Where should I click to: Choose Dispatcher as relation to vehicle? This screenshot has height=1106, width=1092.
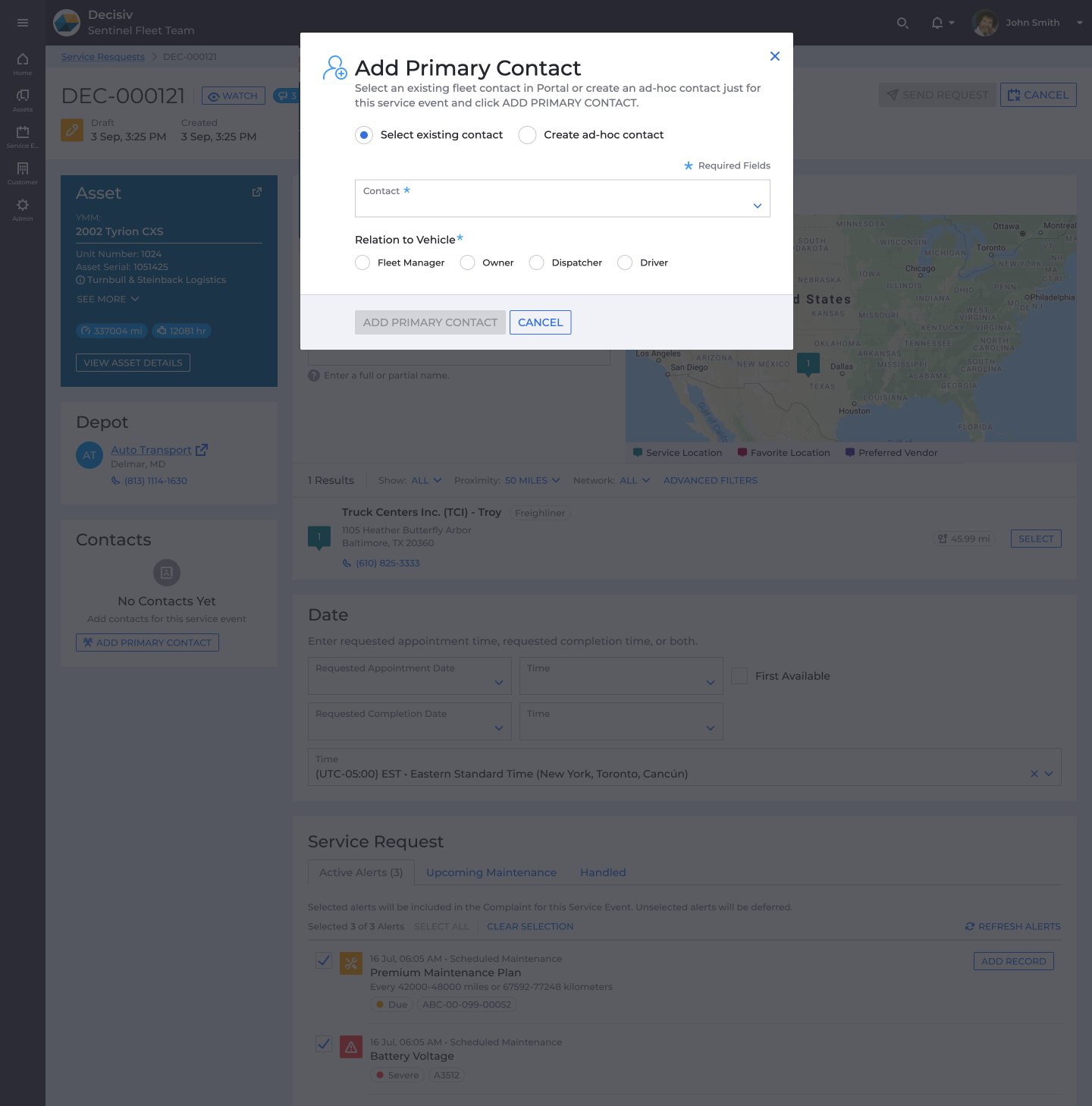pyautogui.click(x=537, y=262)
